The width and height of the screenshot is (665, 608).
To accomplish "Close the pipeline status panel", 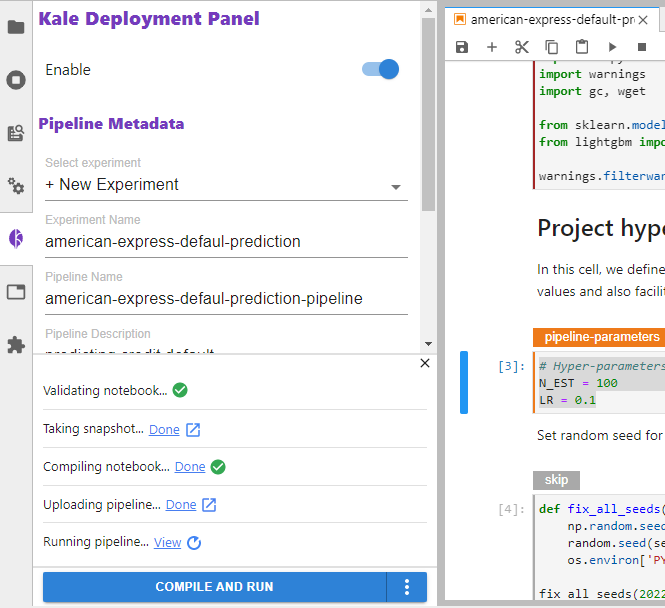I will coord(425,363).
